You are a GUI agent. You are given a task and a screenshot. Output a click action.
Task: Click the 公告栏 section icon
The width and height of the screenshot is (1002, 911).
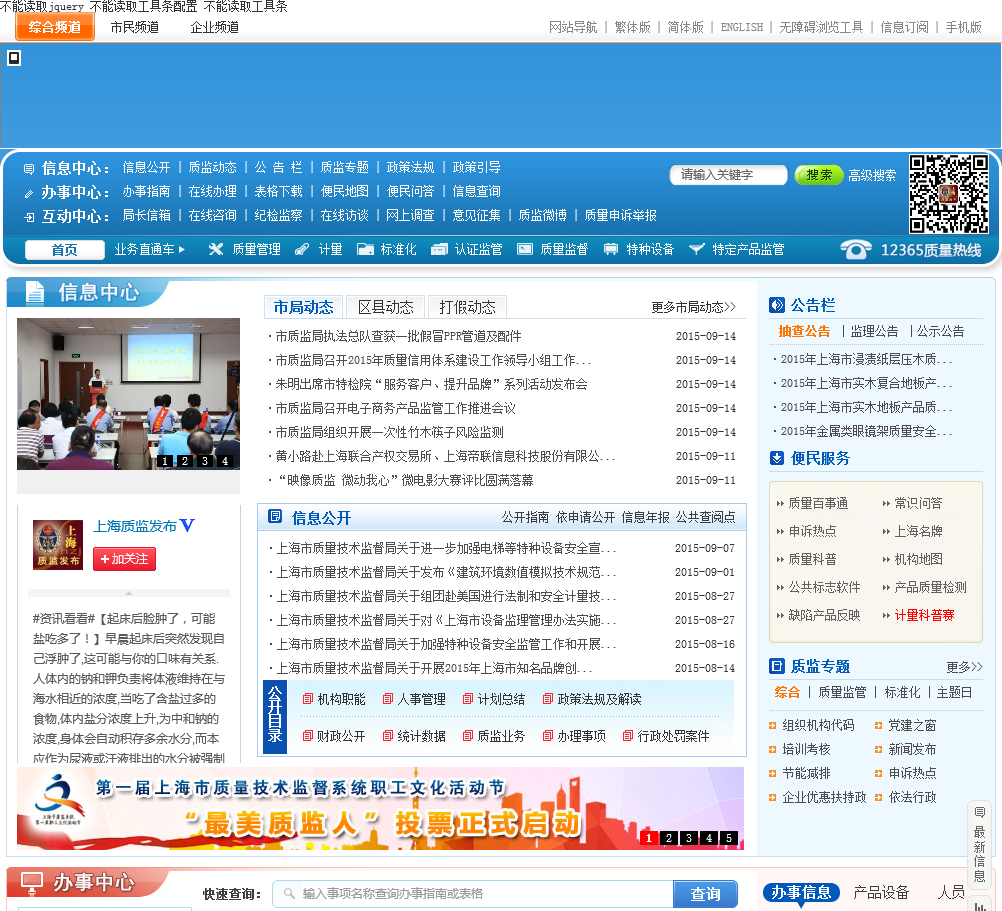(776, 305)
